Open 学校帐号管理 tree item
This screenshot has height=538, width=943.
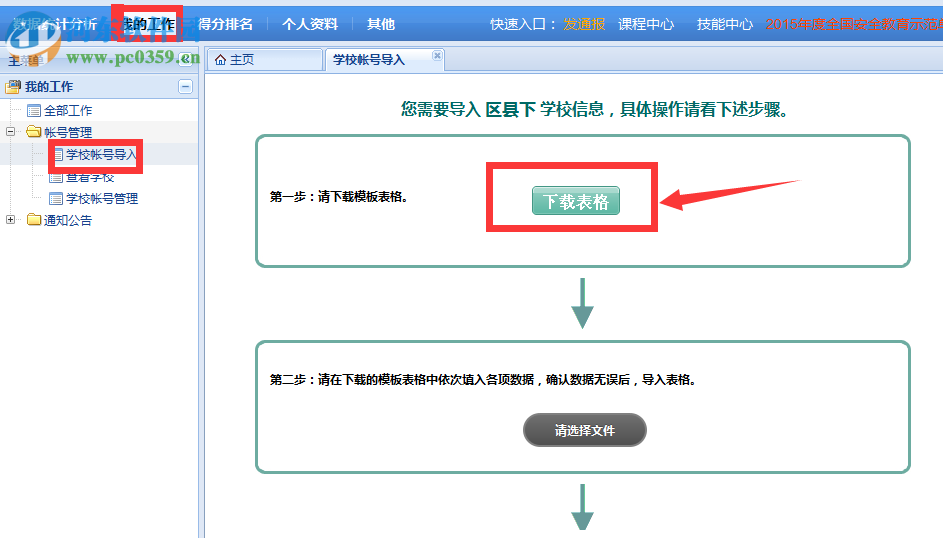point(102,198)
